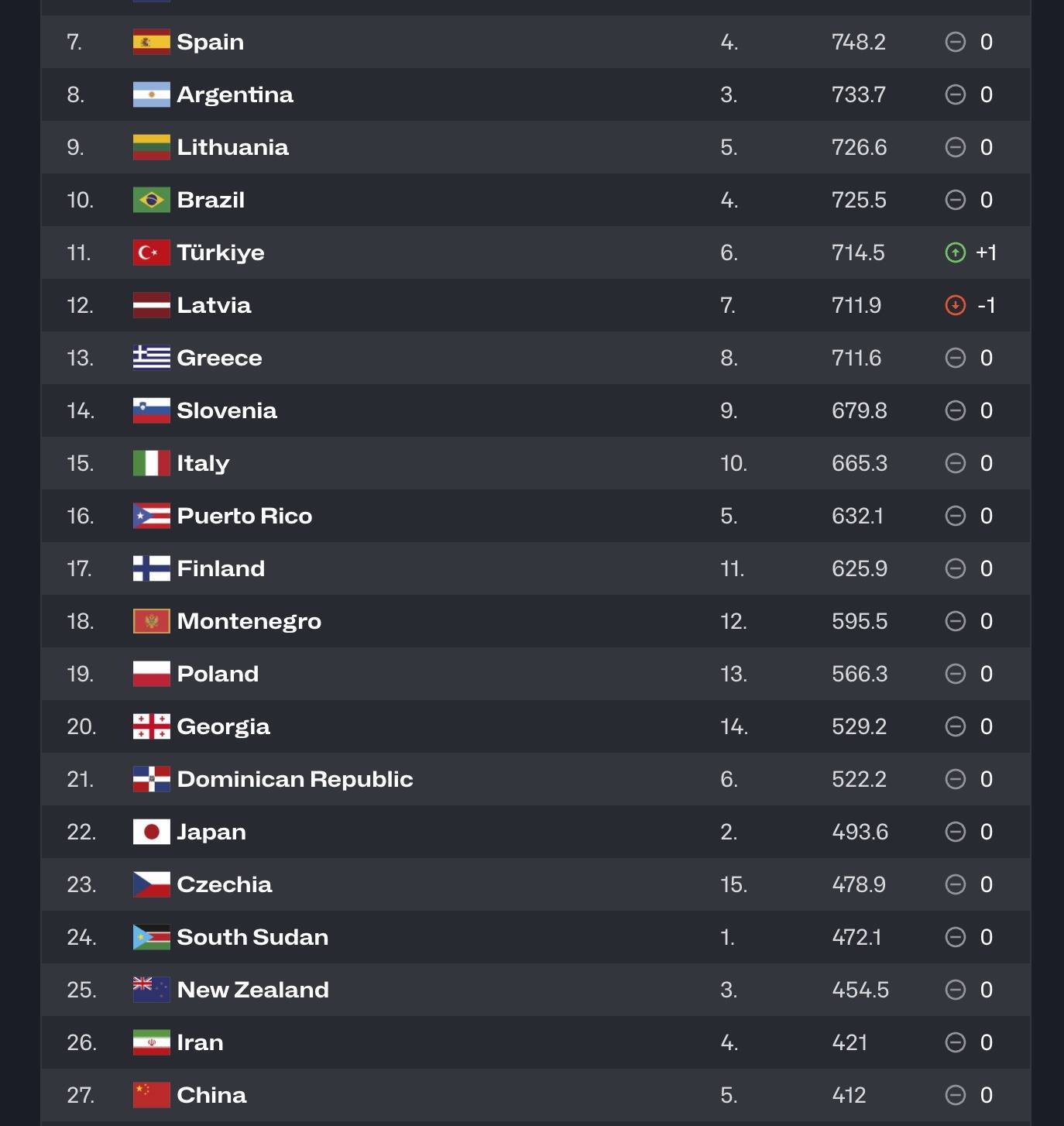Click the New Zealand flag icon
The image size is (1064, 1126).
[151, 990]
